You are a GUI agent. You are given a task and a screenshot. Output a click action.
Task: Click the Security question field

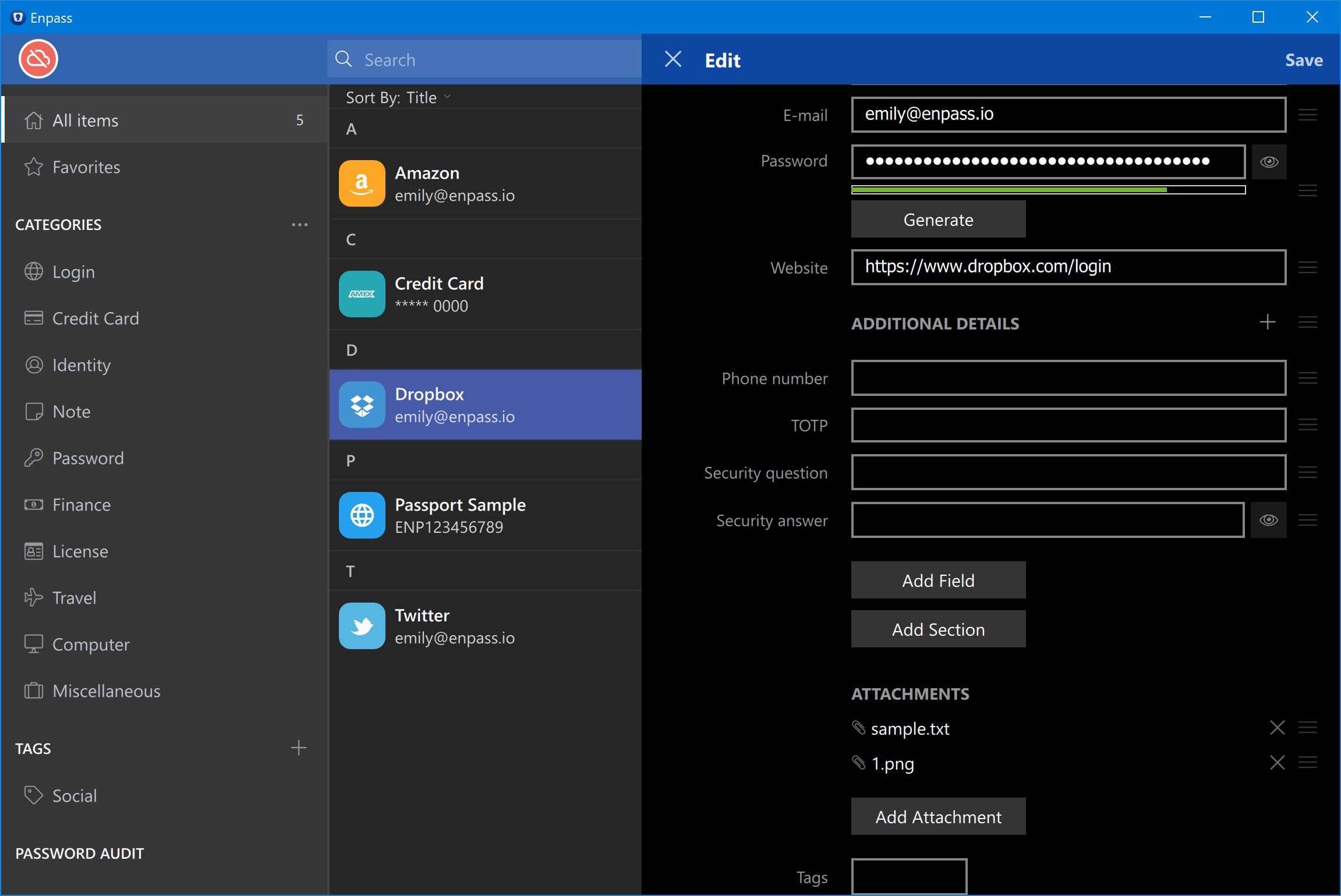coord(1068,472)
